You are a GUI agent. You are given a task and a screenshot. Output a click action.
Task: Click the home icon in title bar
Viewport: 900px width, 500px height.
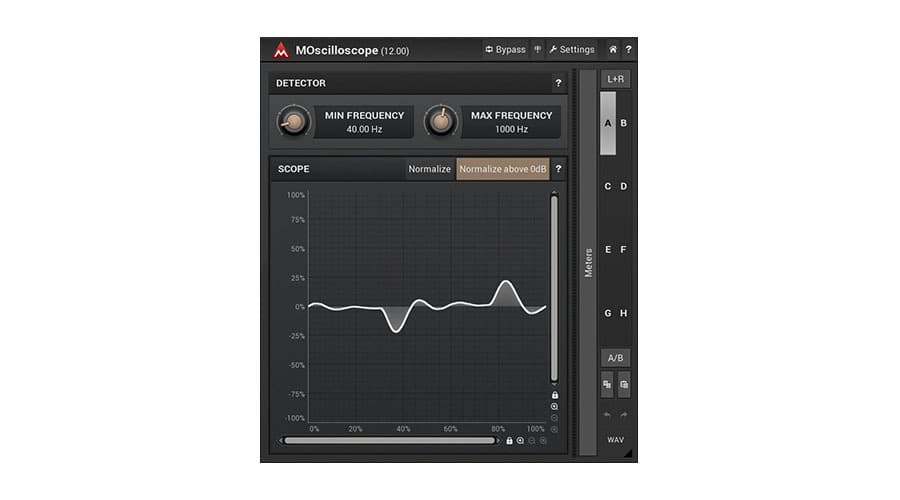(x=612, y=49)
